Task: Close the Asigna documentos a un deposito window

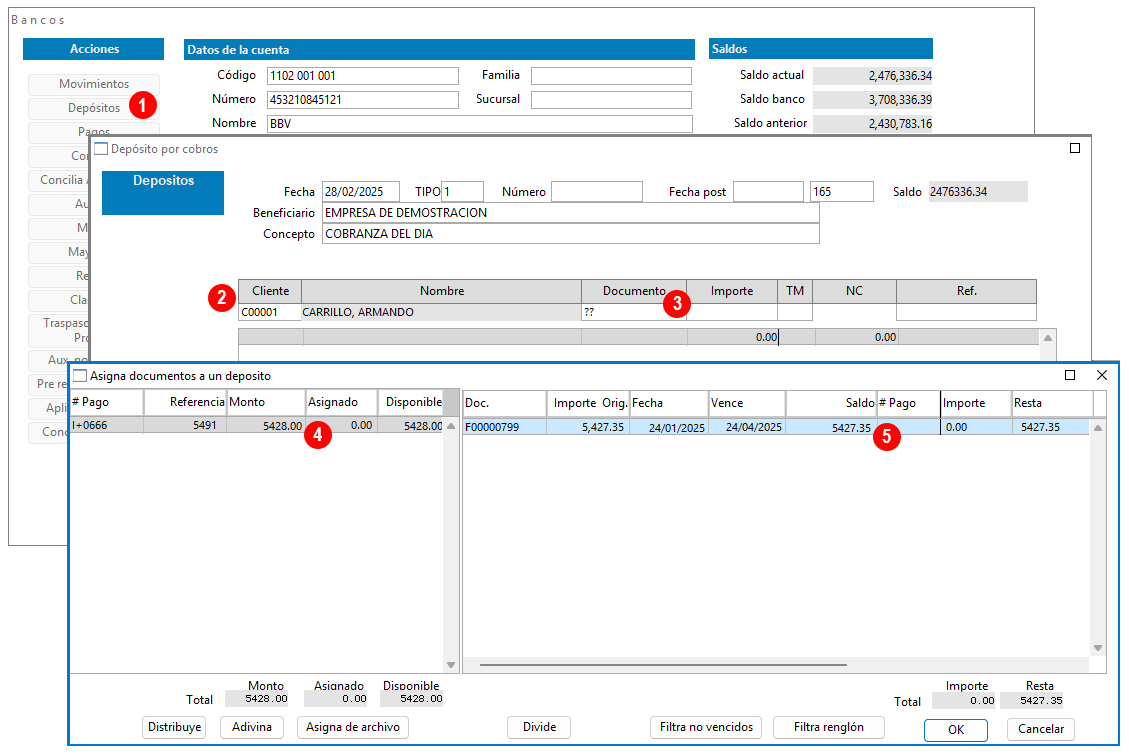Action: pos(1102,375)
